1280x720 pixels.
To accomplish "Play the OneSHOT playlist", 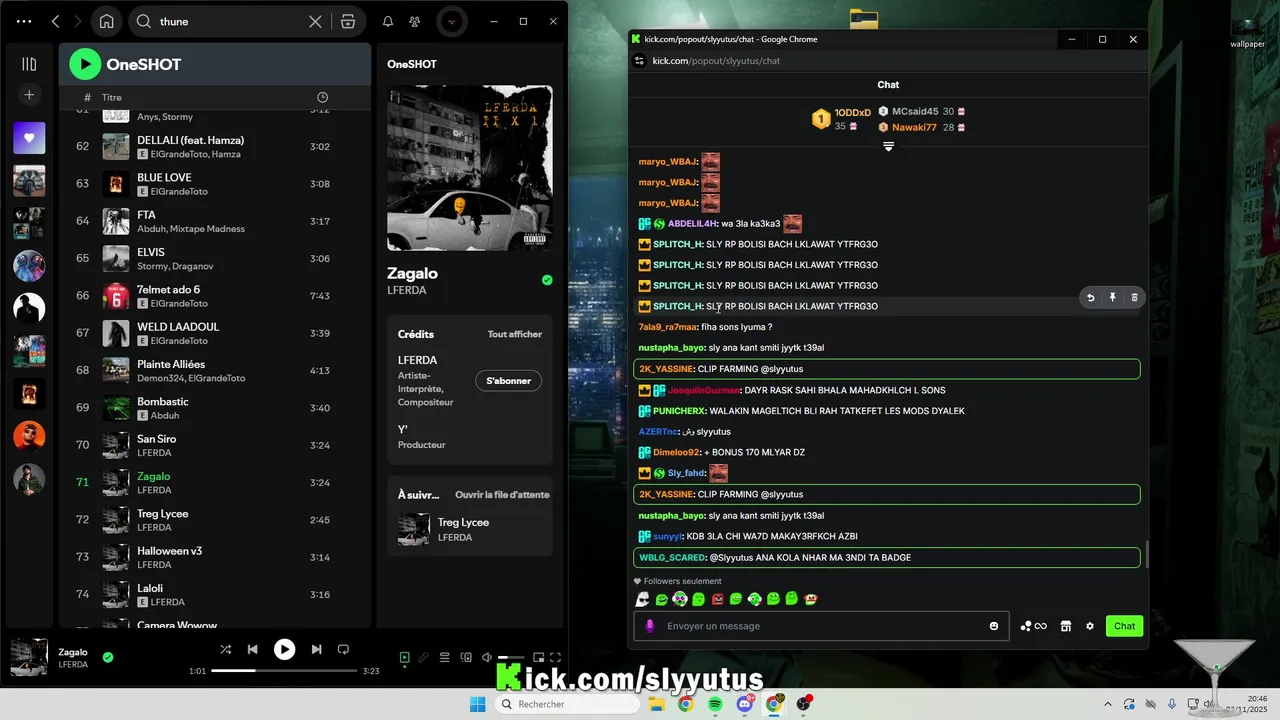I will 85,64.
